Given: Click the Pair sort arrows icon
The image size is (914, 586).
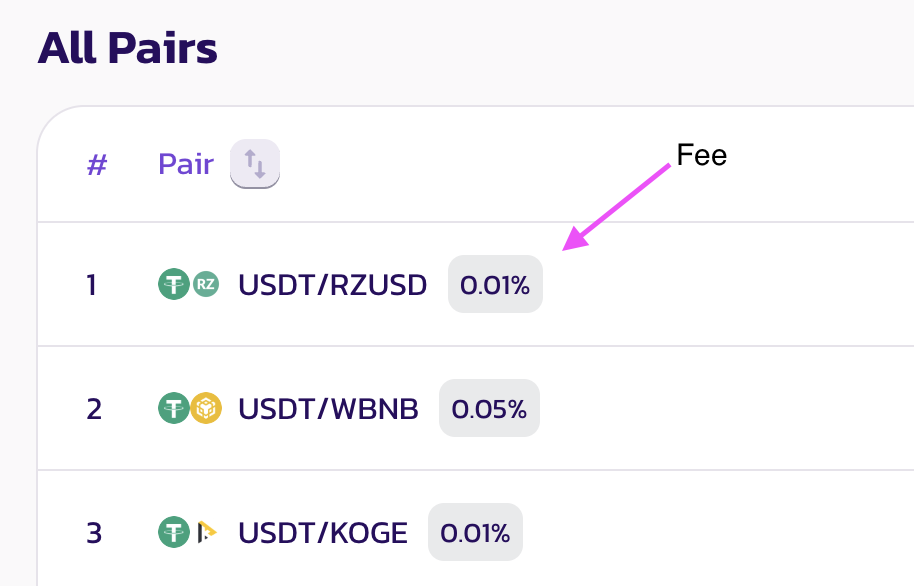Looking at the screenshot, I should (x=255, y=163).
